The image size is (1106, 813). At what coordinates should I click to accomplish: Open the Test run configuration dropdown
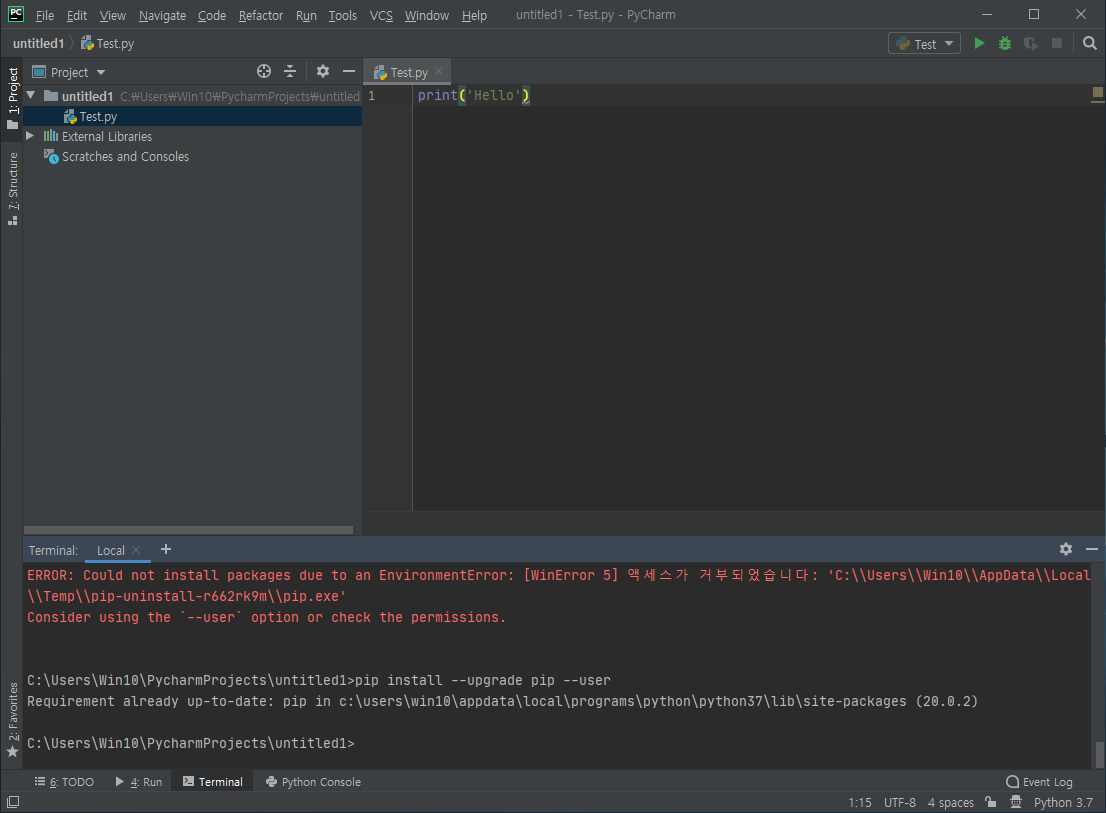tap(924, 44)
